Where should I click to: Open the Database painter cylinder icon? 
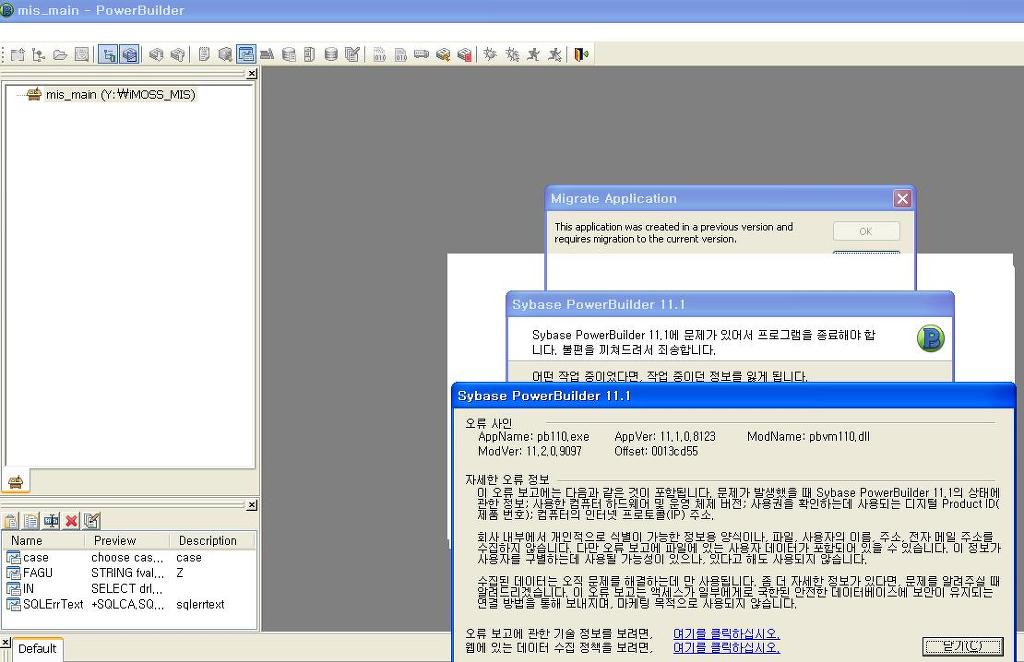[331, 54]
